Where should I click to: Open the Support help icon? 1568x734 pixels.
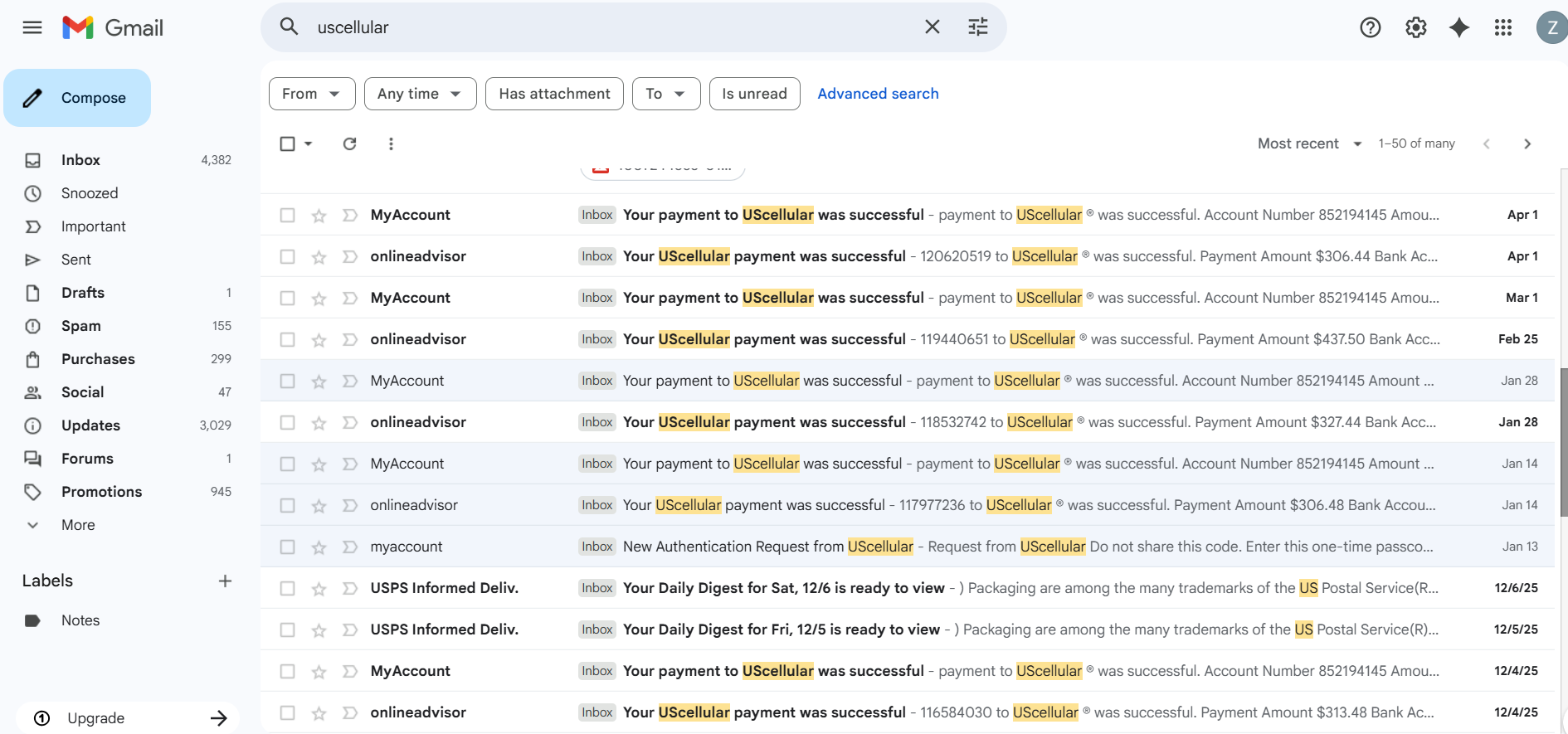tap(1371, 27)
